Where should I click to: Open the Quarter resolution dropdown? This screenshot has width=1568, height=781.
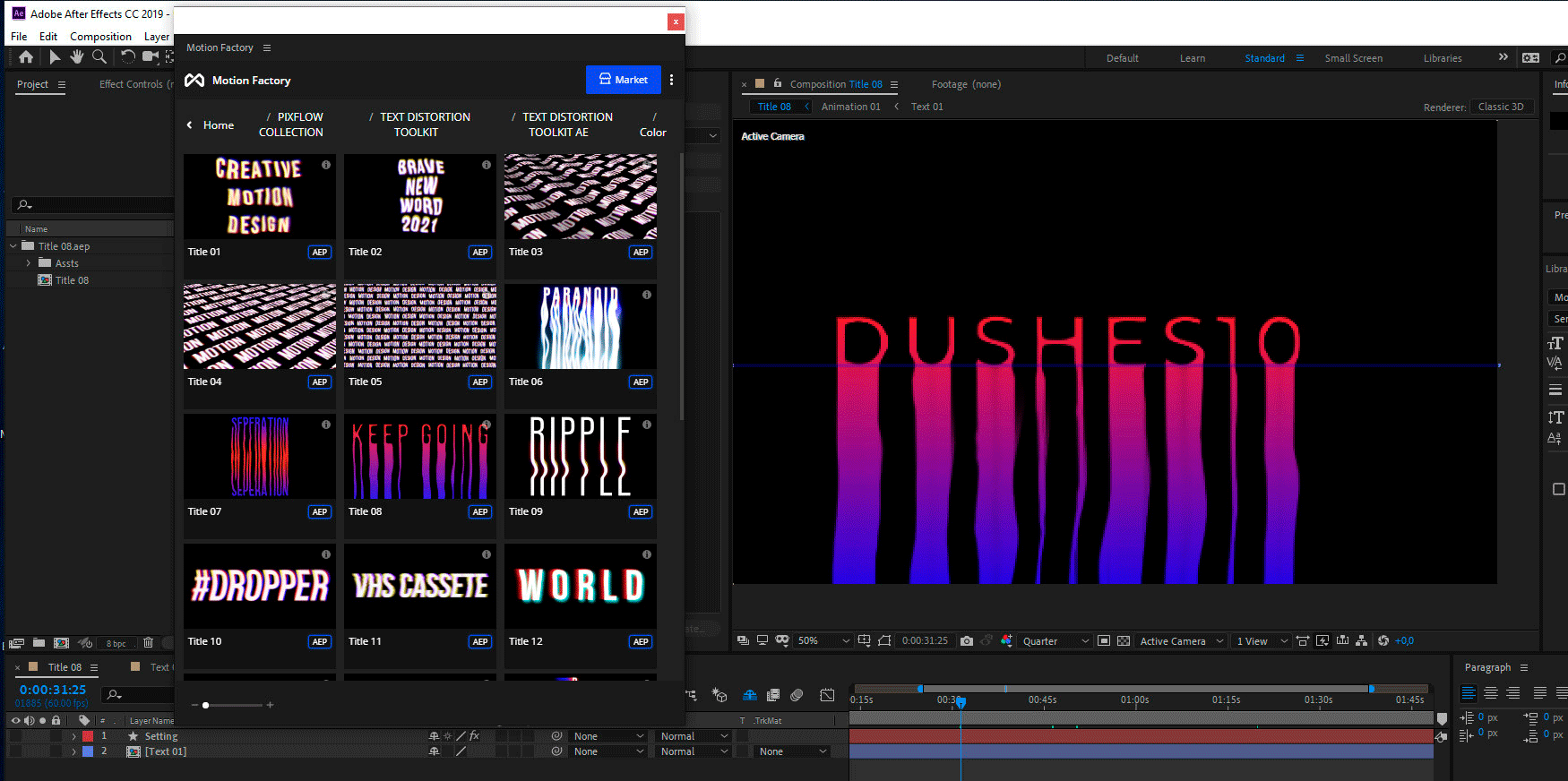tap(1055, 641)
